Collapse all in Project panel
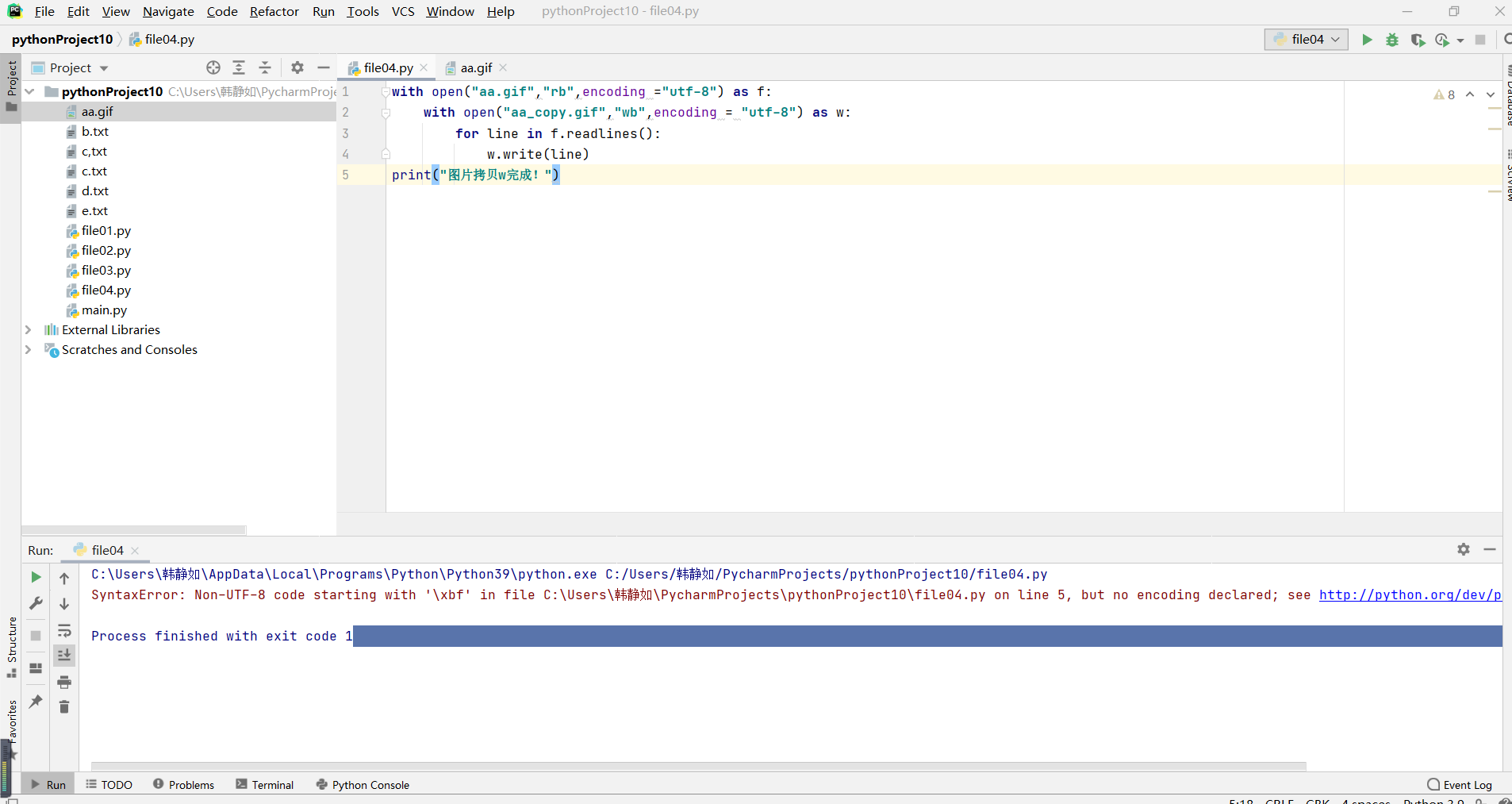 click(265, 67)
